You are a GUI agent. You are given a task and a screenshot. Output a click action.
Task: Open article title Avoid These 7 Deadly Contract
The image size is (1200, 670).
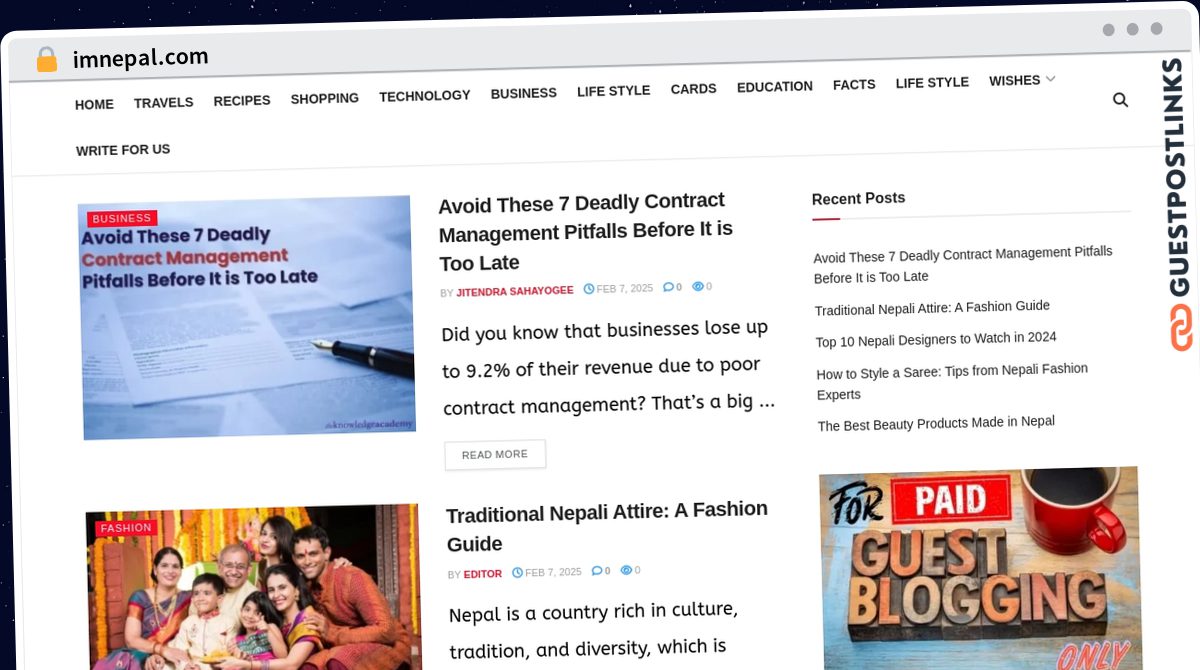click(586, 231)
